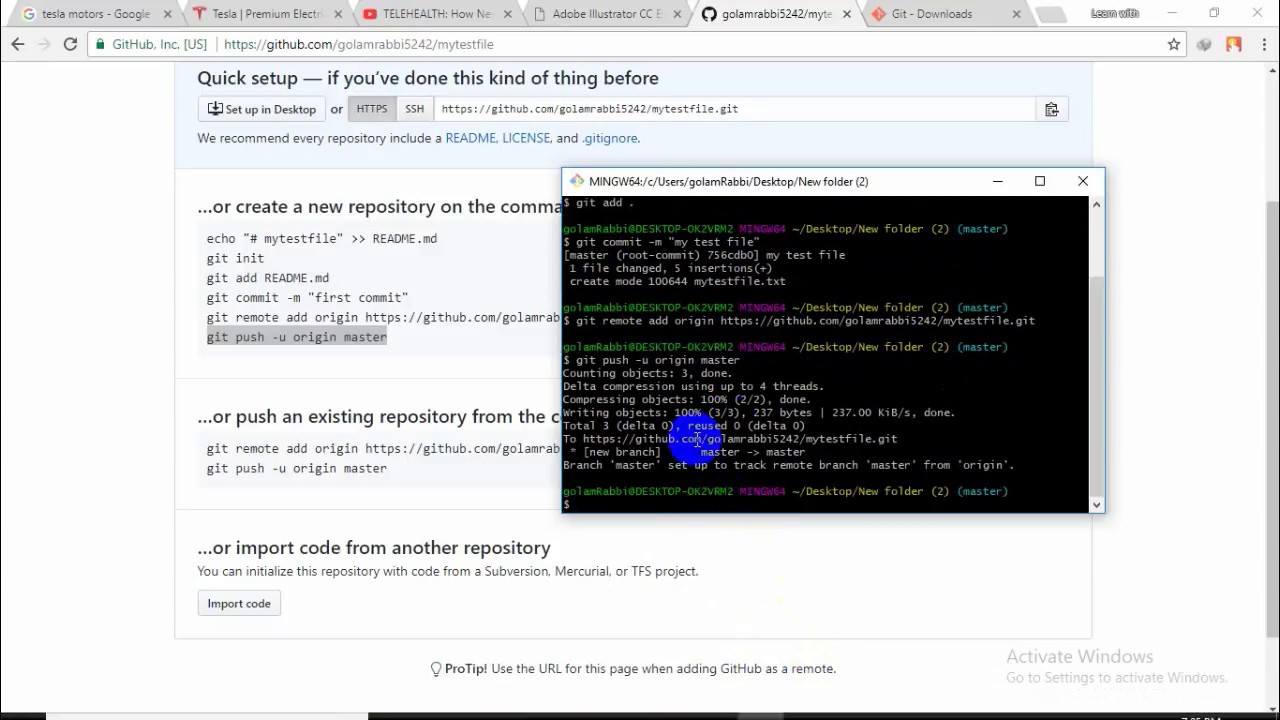The width and height of the screenshot is (1280, 720).
Task: Close the Git - Downloads tab
Action: click(1017, 14)
